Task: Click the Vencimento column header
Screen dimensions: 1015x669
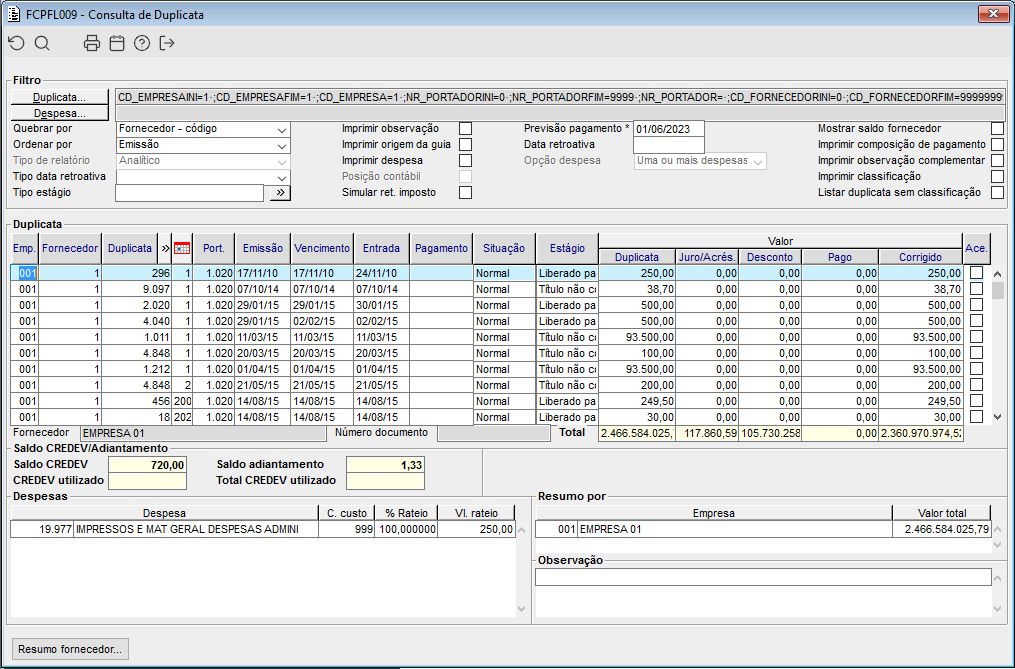Action: [322, 248]
